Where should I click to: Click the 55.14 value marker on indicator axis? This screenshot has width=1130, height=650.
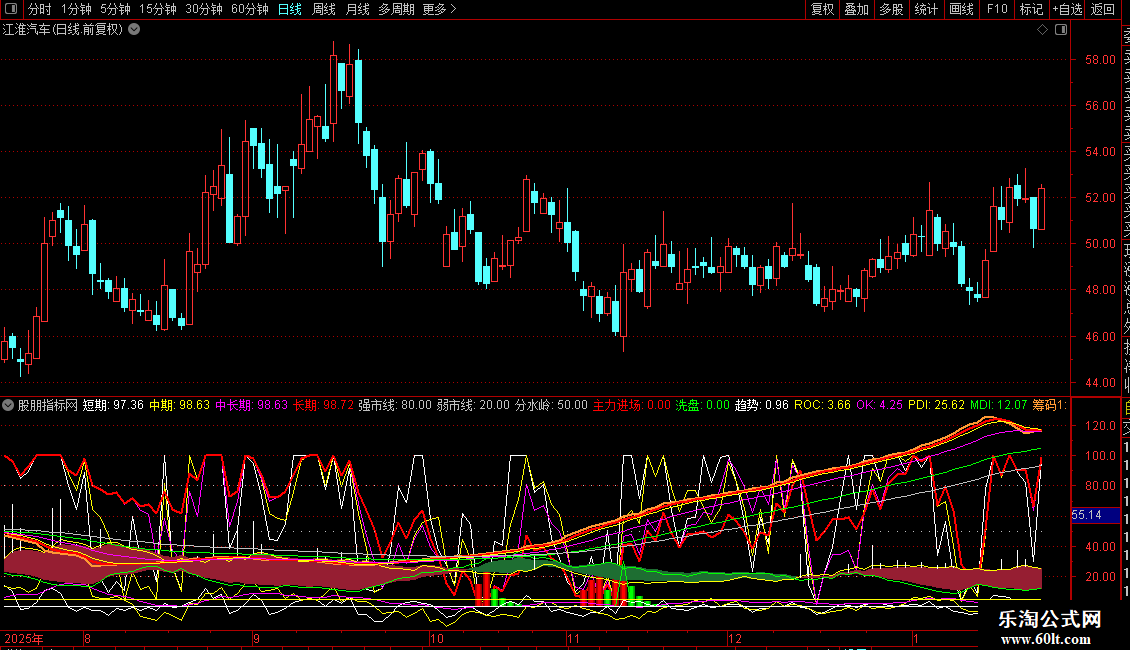[x=1087, y=514]
